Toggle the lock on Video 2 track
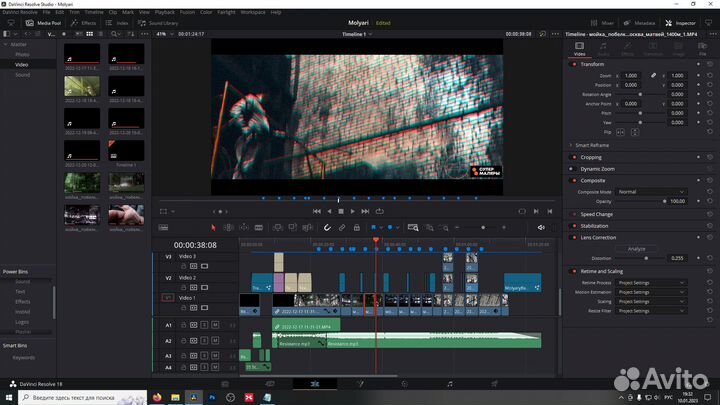 pyautogui.click(x=182, y=287)
